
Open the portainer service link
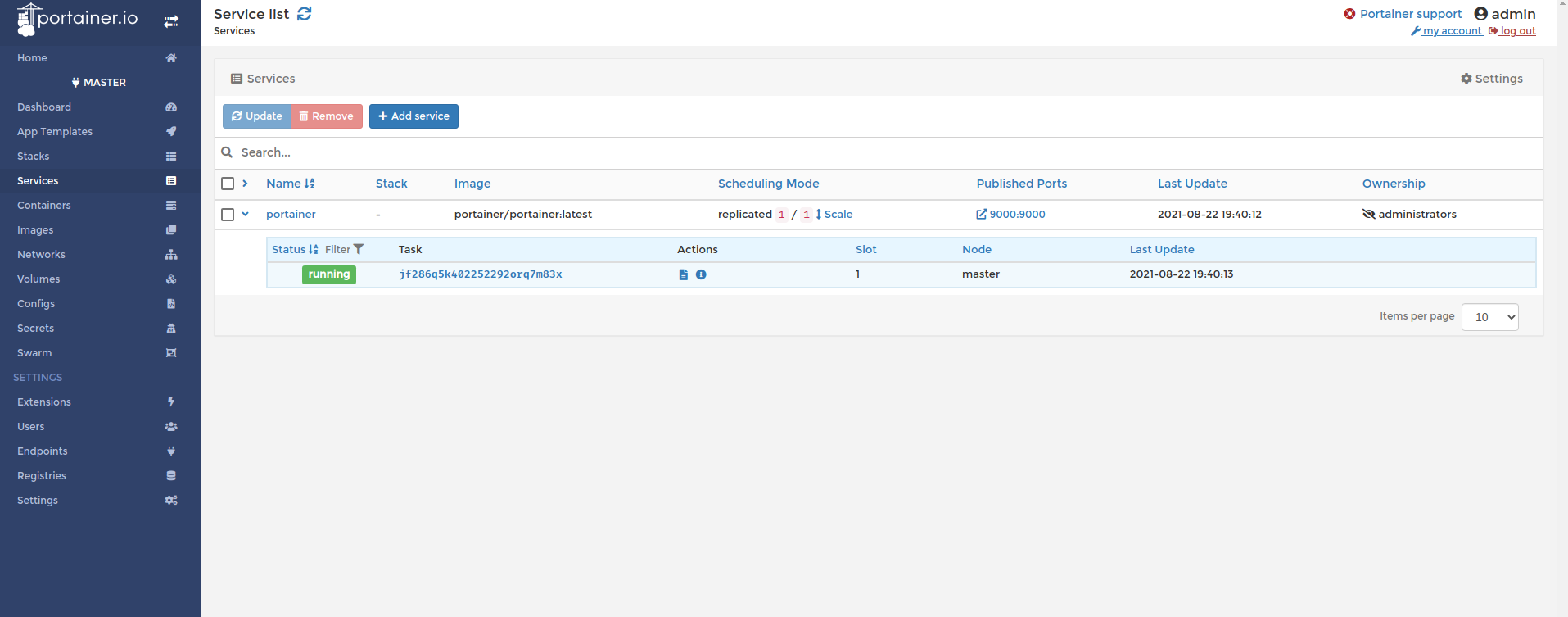point(291,215)
